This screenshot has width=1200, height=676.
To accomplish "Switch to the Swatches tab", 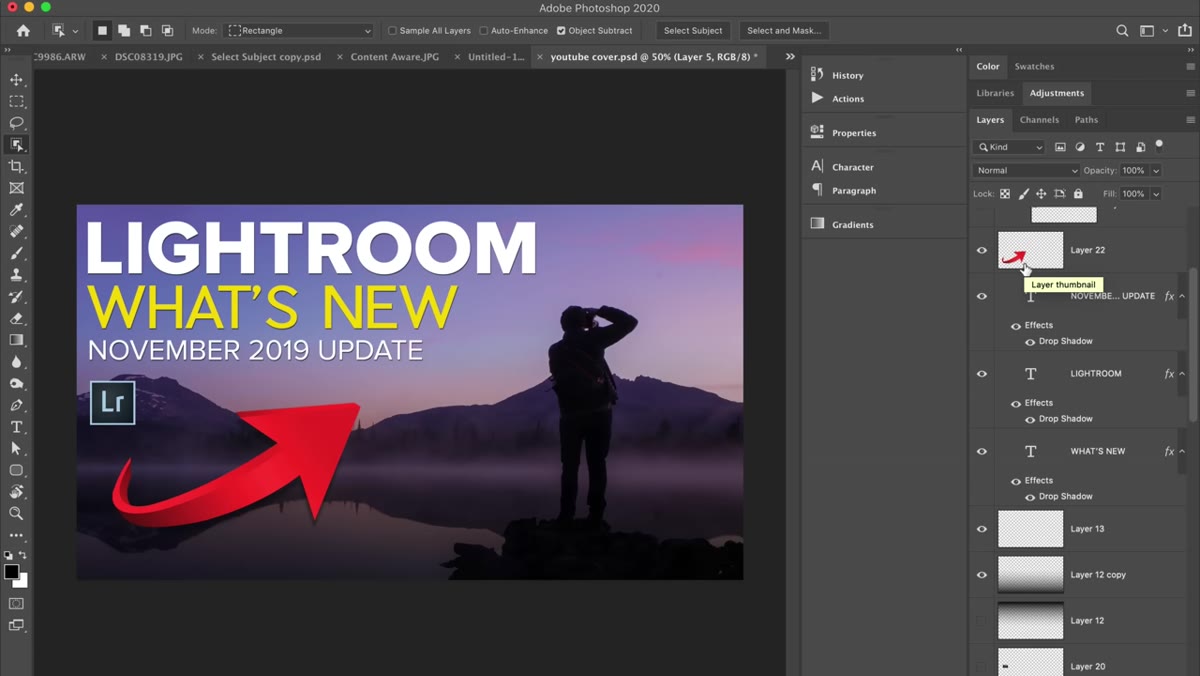I will coord(1034,67).
